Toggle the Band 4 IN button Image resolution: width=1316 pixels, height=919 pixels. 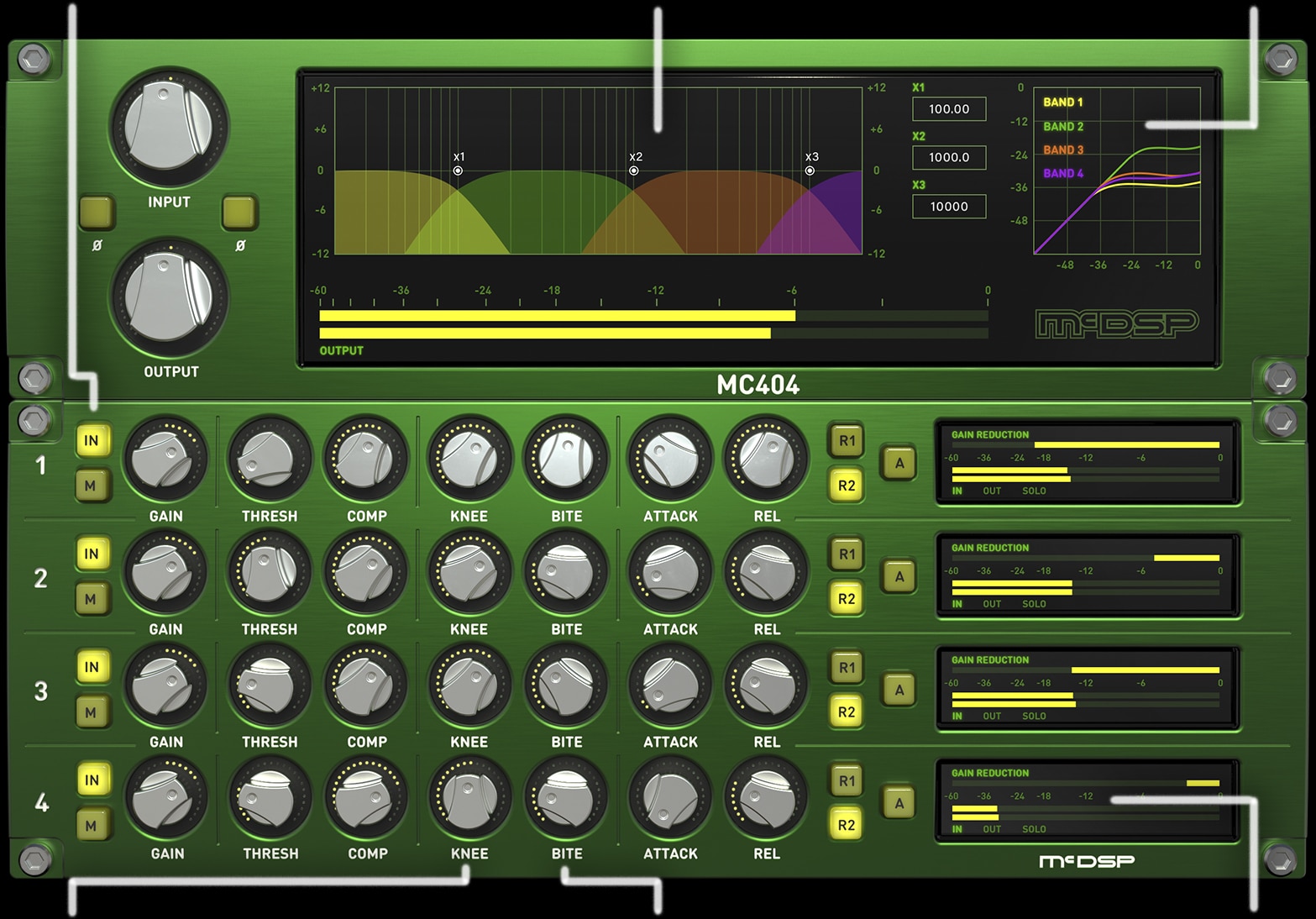pyautogui.click(x=92, y=780)
